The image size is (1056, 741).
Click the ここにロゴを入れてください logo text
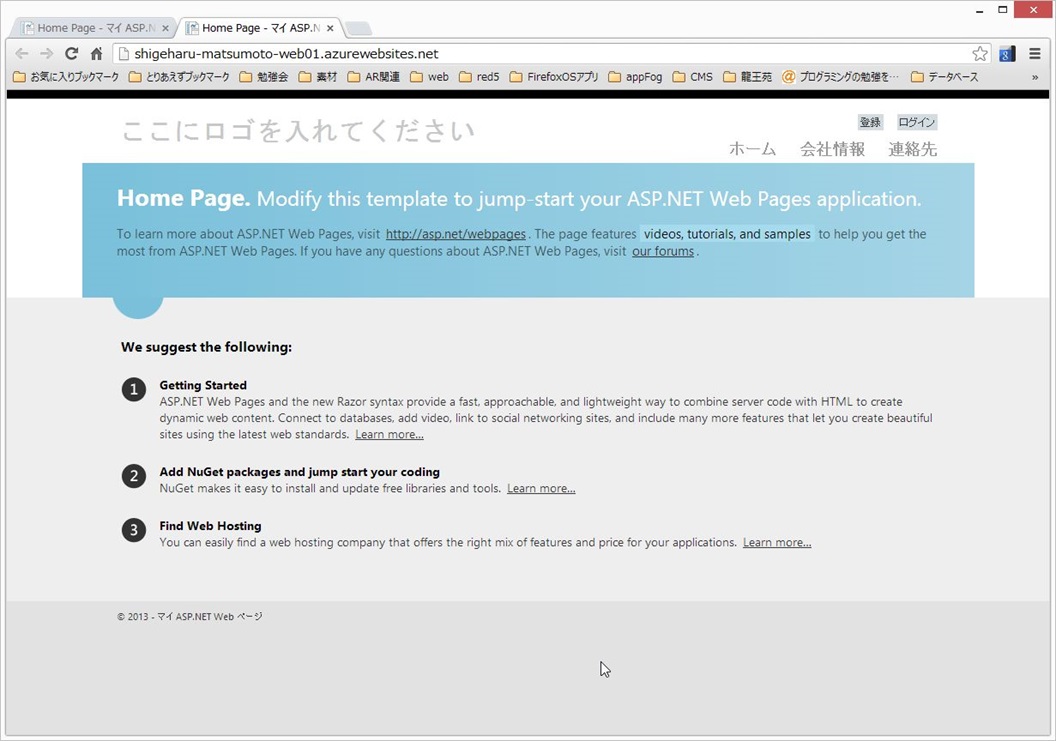tap(298, 131)
